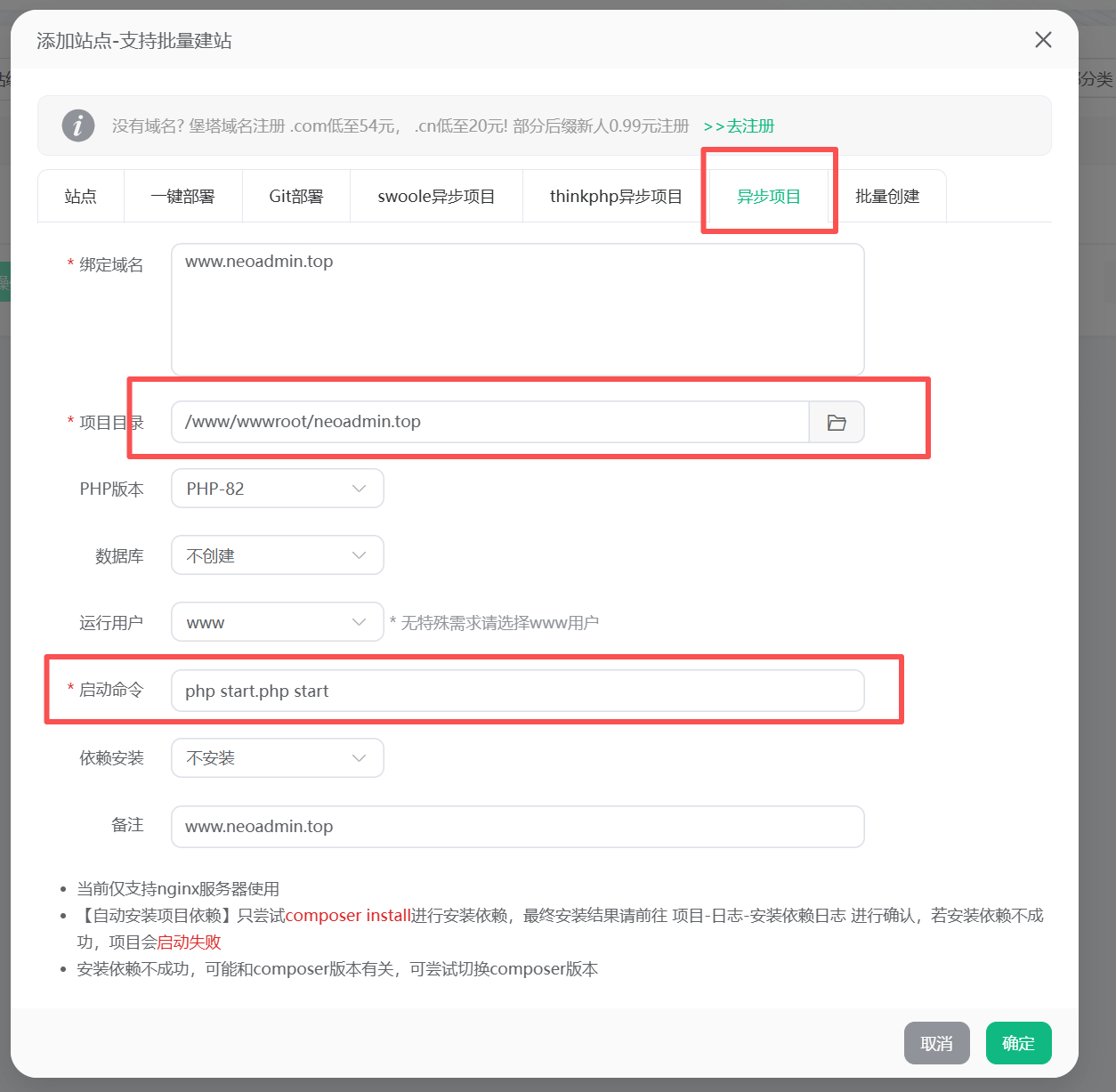Click the >>去注册 link
The image size is (1116, 1092).
coord(739,126)
